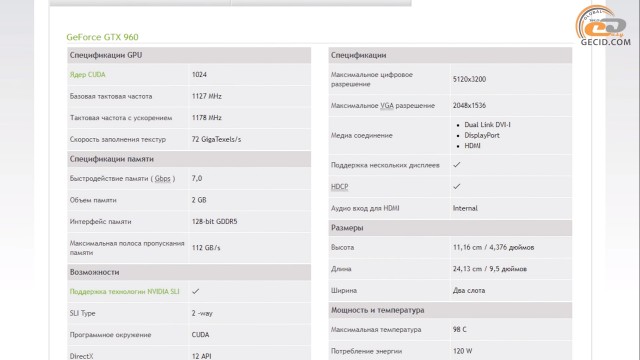Click the 'Ширина' label

[x=344, y=291]
